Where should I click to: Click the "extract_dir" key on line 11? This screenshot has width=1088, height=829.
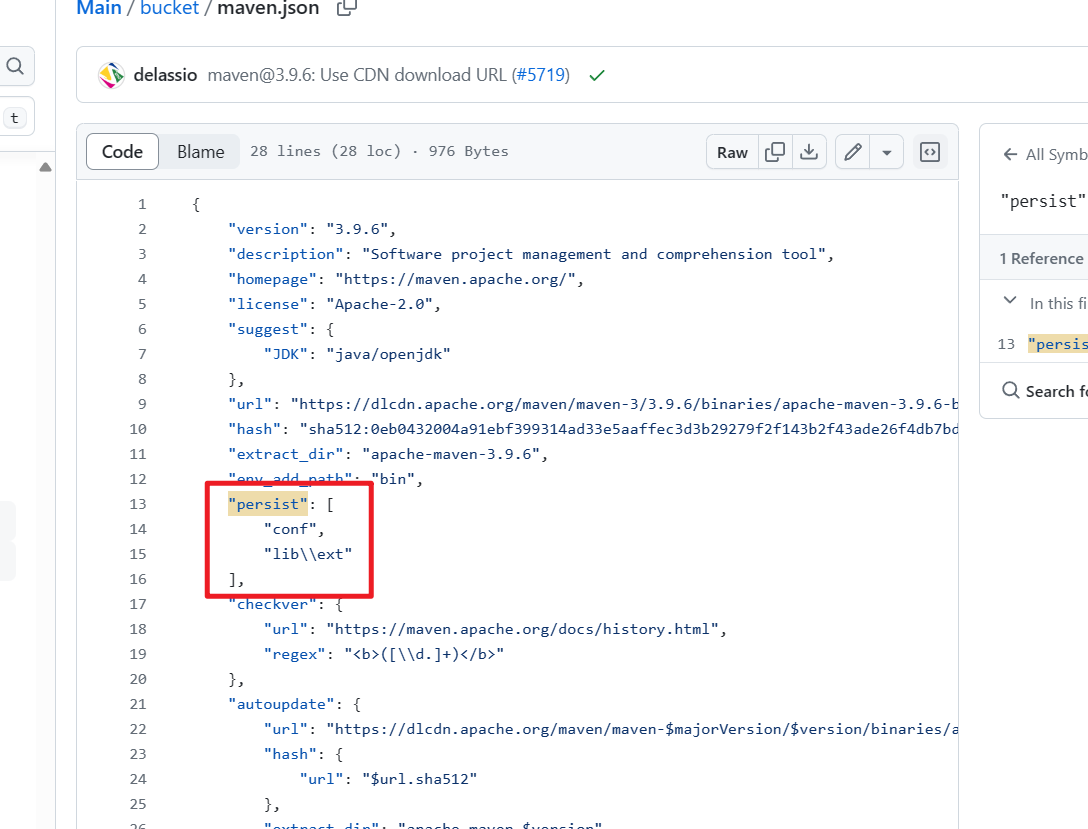pos(285,454)
